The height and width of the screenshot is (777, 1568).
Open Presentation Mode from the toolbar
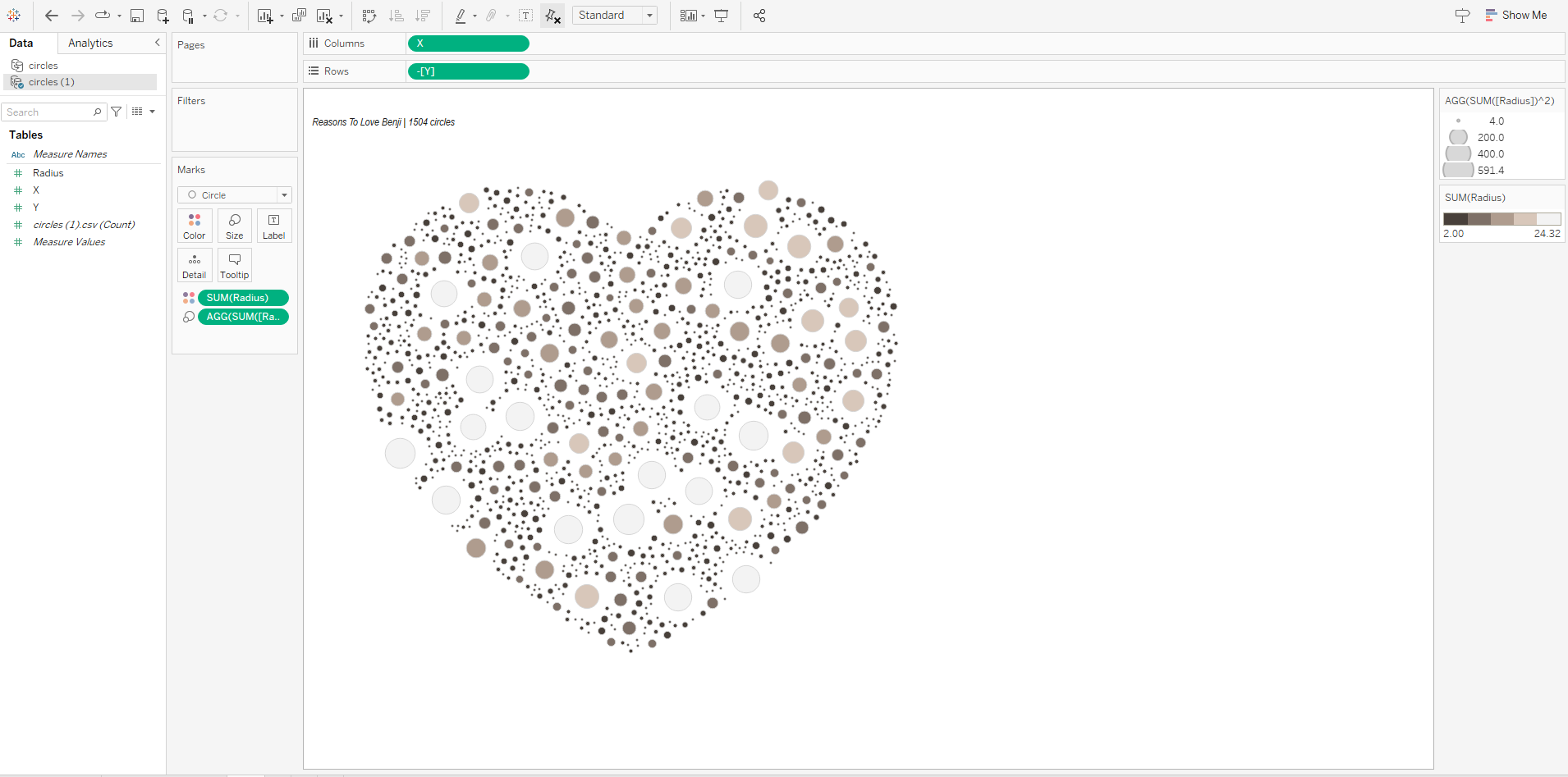pyautogui.click(x=722, y=16)
